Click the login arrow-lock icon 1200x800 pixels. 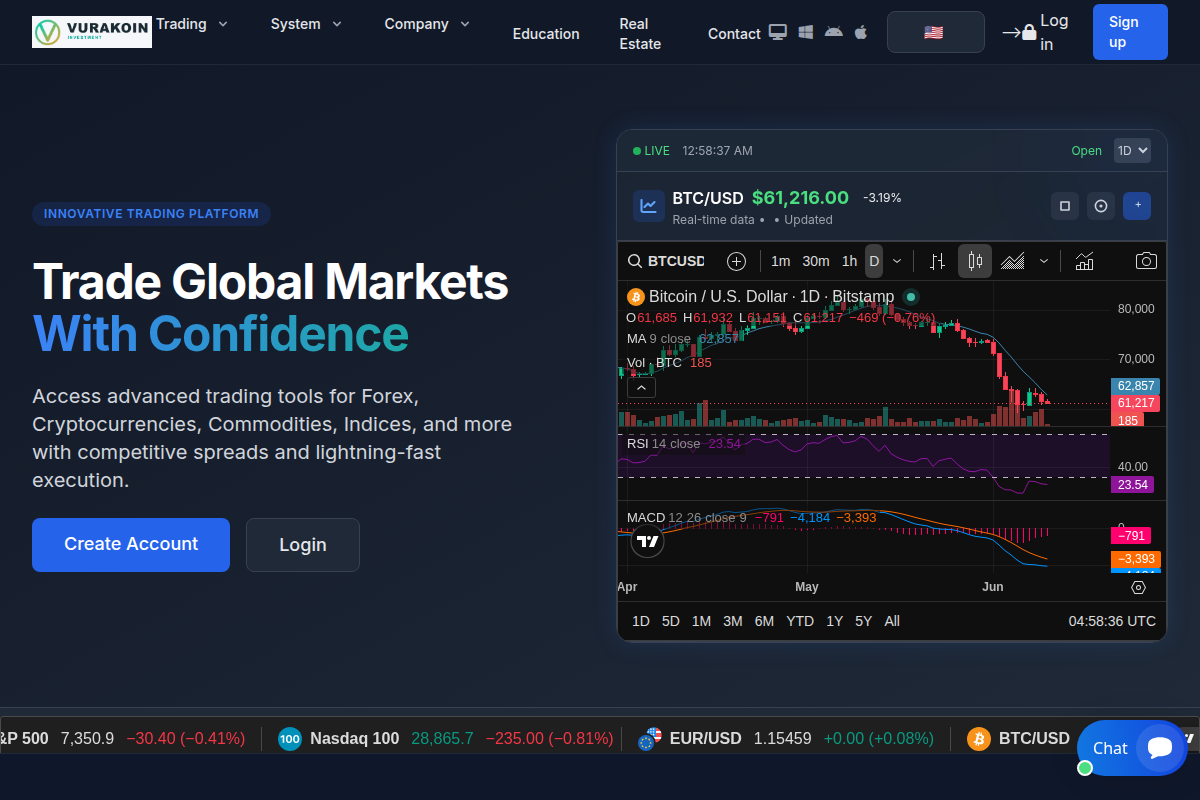pos(1019,33)
